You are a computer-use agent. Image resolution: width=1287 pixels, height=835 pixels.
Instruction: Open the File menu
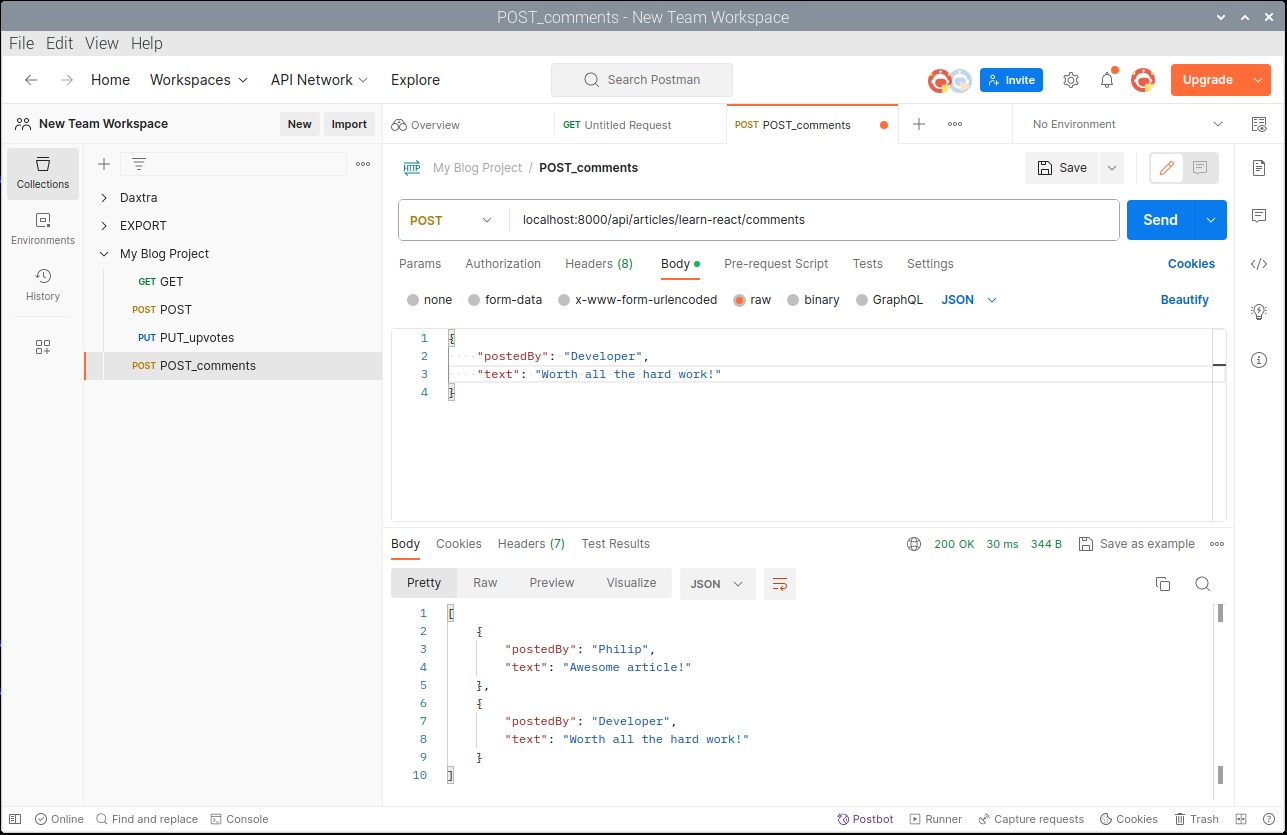(21, 43)
